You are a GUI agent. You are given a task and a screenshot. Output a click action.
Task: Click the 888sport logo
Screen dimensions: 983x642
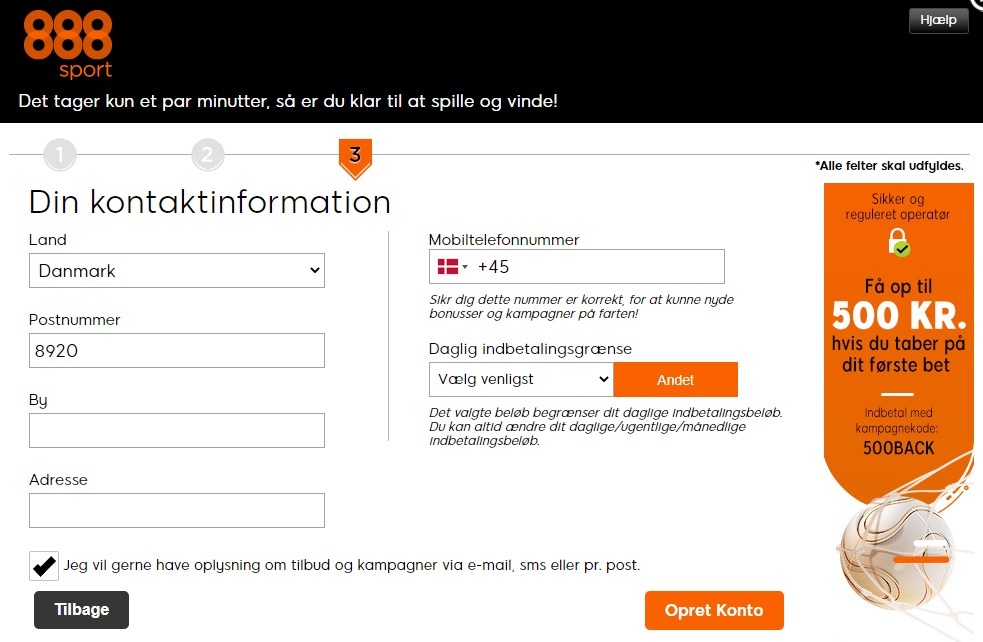point(68,43)
